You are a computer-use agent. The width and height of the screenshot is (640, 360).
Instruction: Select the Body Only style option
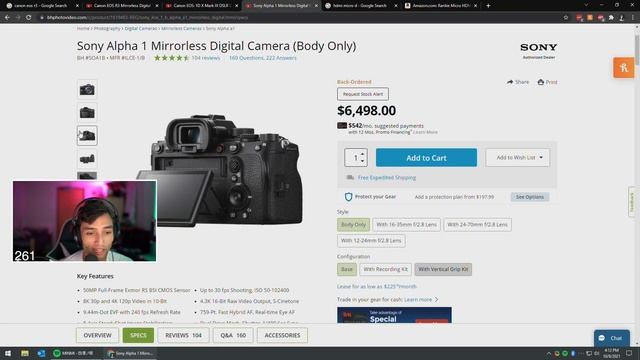coord(353,224)
